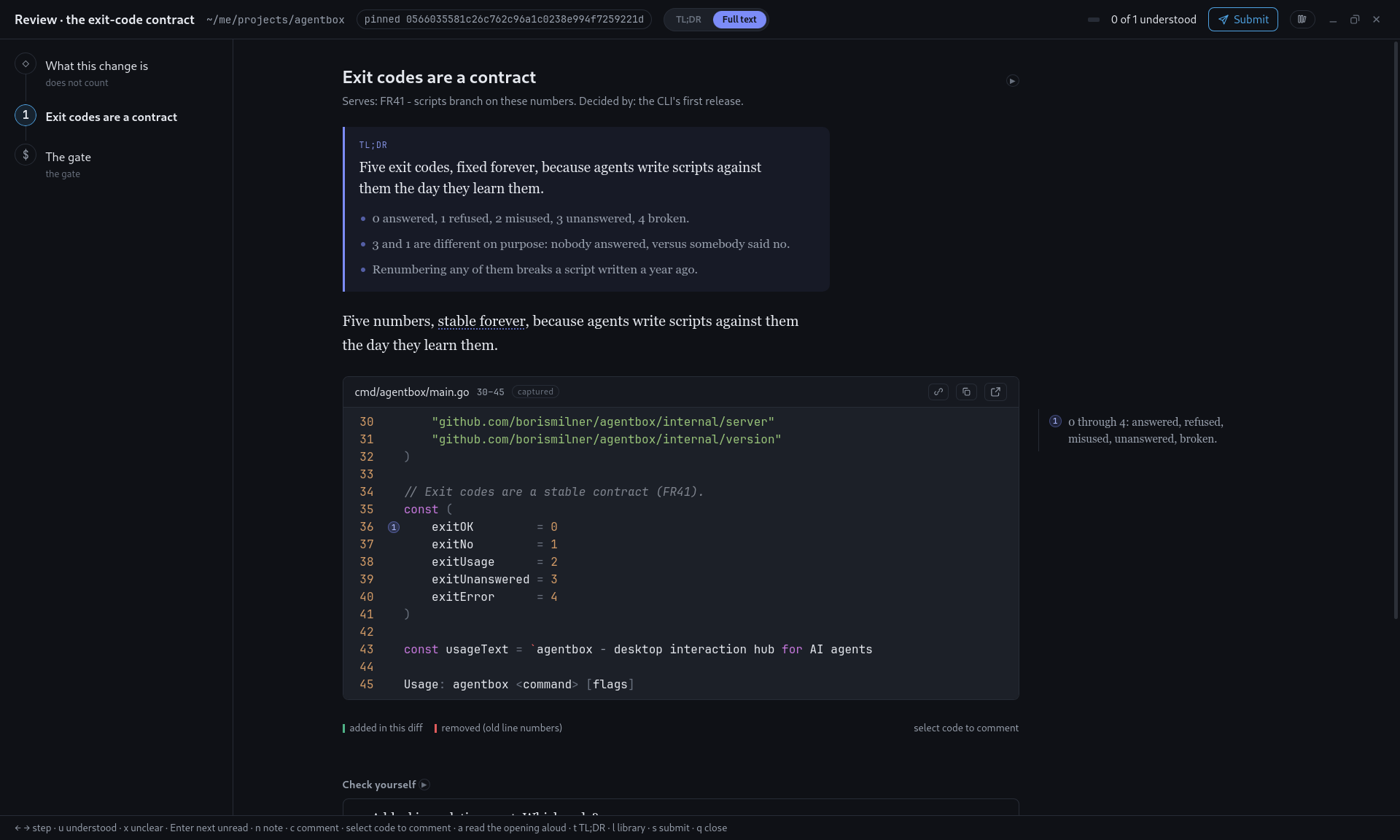Click the Check yourself heading
Viewport: 1400px width, 840px height.
378,785
